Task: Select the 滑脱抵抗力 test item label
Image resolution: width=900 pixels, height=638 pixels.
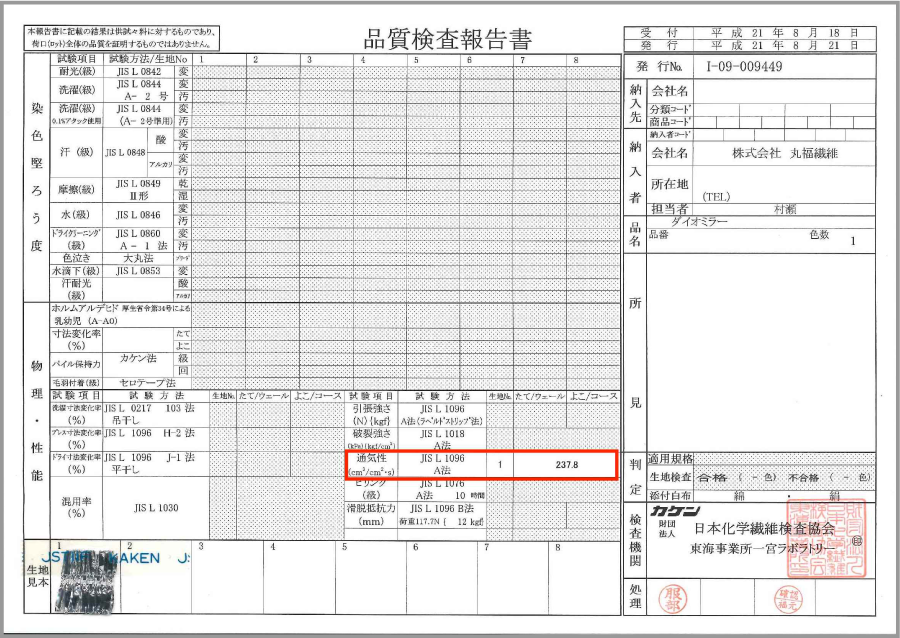Action: tap(371, 508)
